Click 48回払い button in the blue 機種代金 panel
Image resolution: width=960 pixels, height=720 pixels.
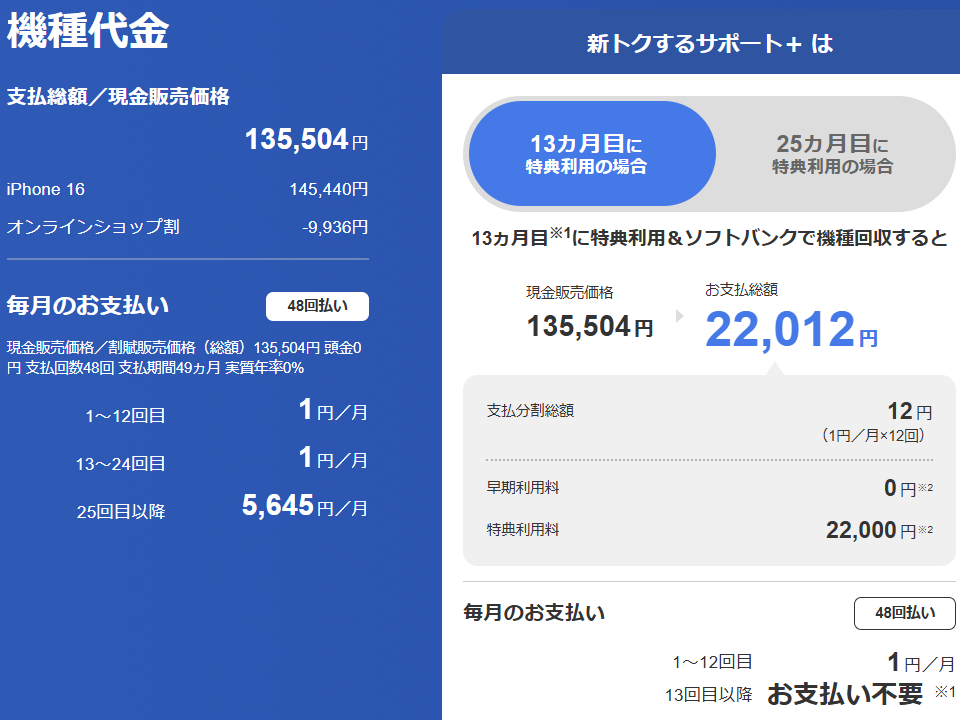pyautogui.click(x=317, y=306)
